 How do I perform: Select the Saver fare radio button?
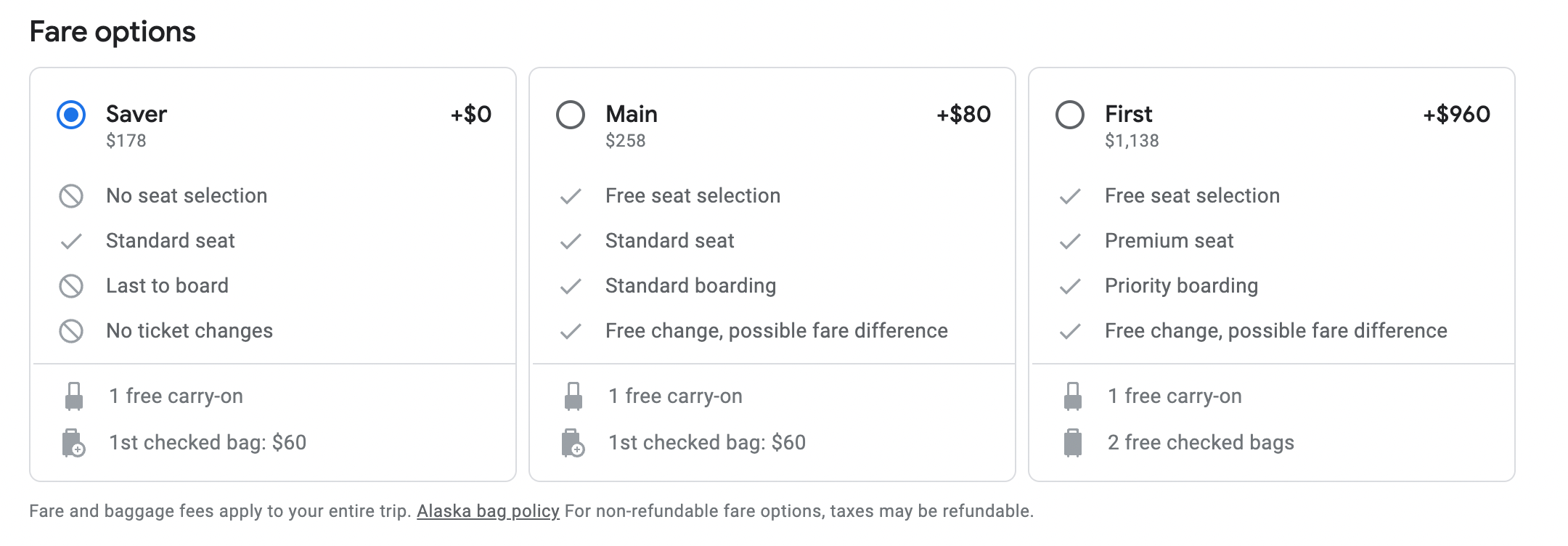[x=71, y=115]
